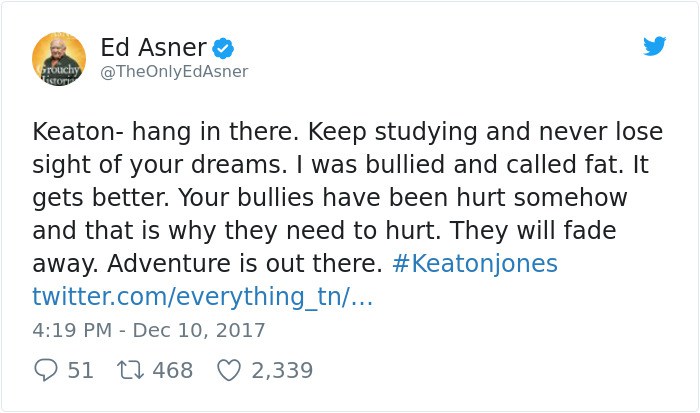
Task: Open Ed Asner's profile picture
Action: click(59, 59)
